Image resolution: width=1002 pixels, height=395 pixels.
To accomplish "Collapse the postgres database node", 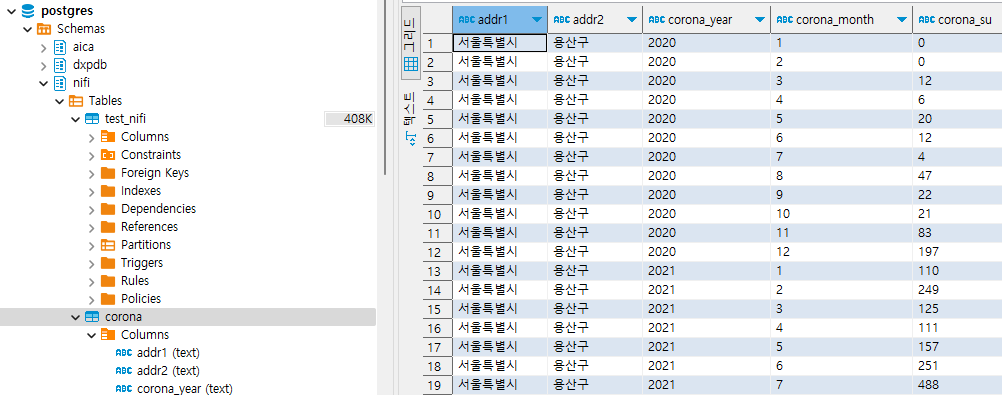I will 12,11.
